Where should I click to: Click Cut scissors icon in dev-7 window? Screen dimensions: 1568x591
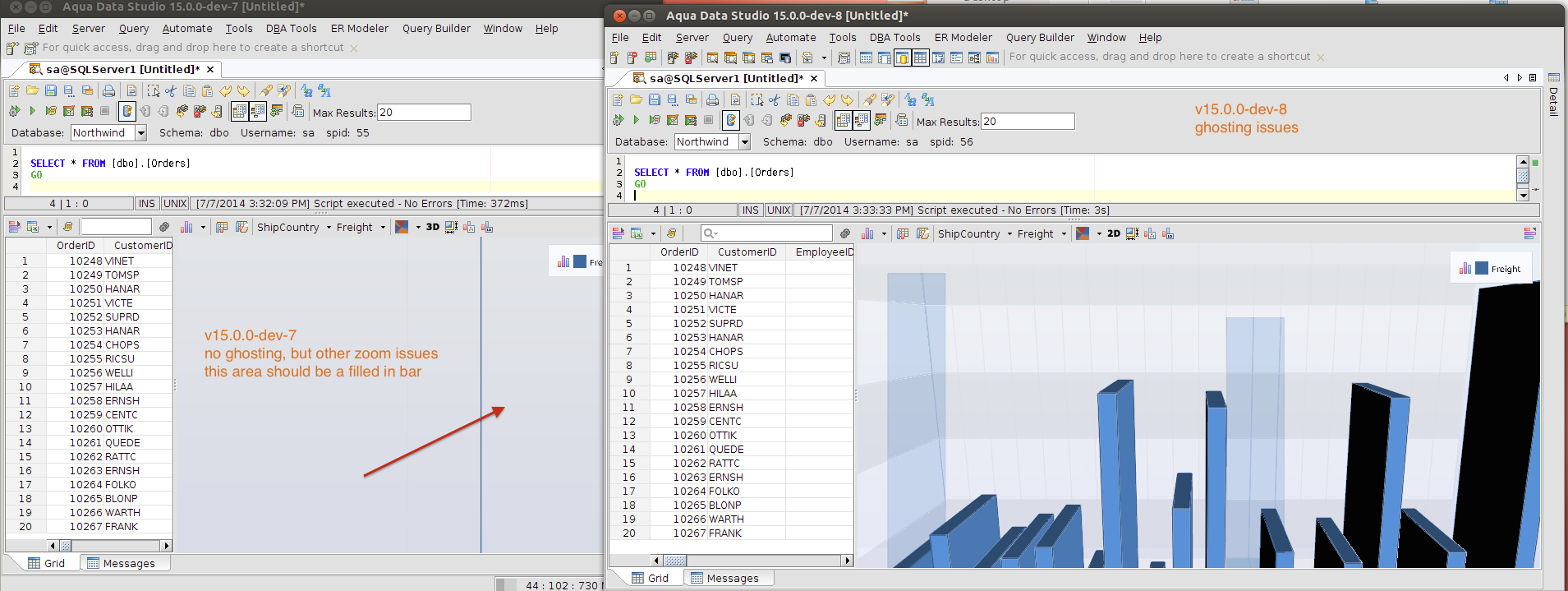point(171,90)
